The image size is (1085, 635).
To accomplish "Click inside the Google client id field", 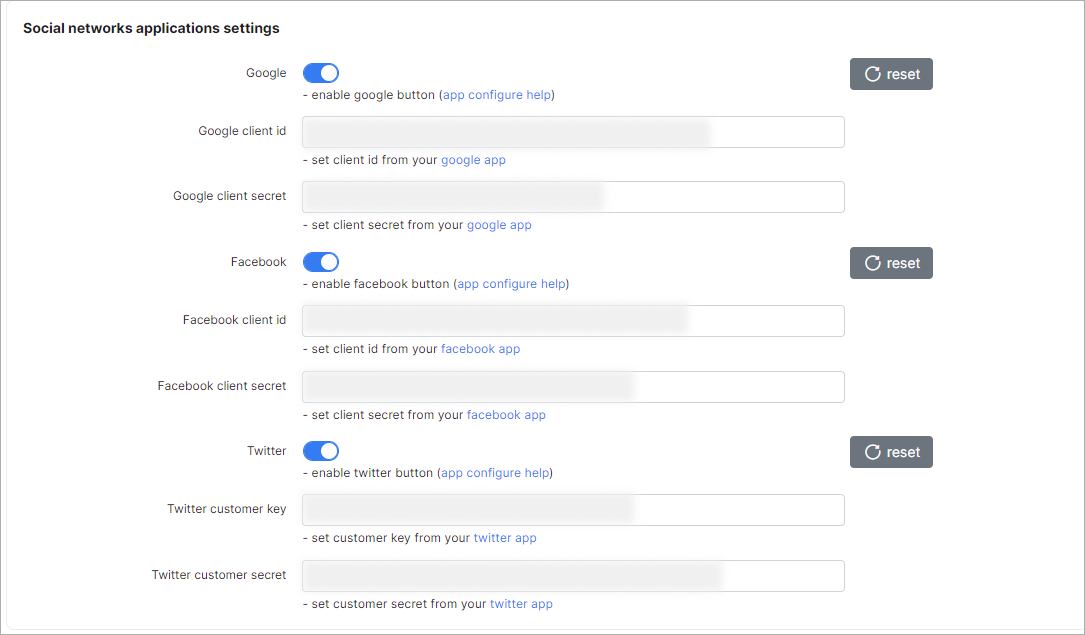I will (572, 131).
